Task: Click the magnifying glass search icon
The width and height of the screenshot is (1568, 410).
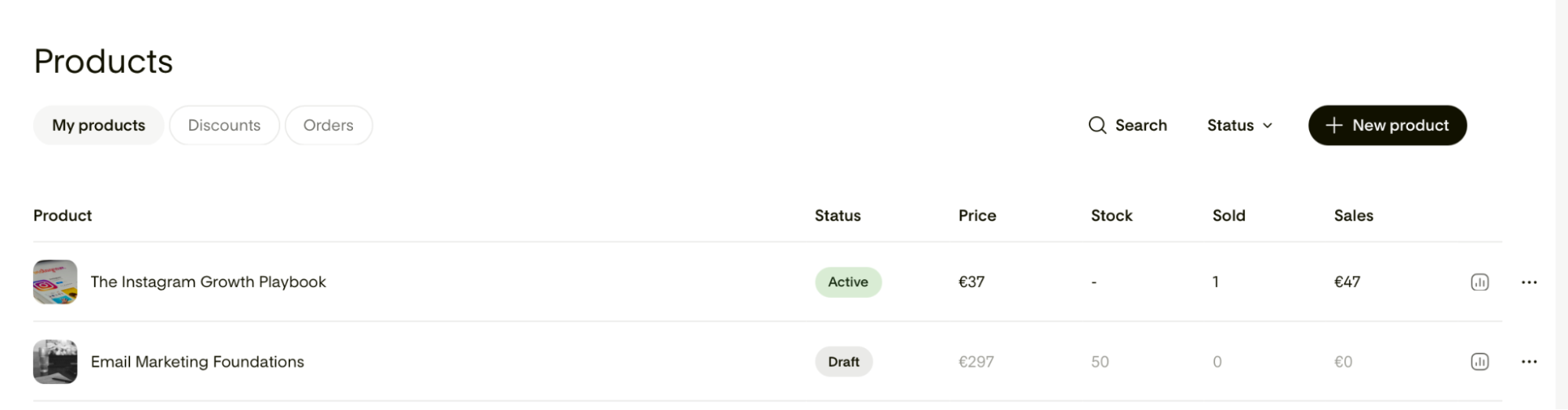Action: 1097,125
